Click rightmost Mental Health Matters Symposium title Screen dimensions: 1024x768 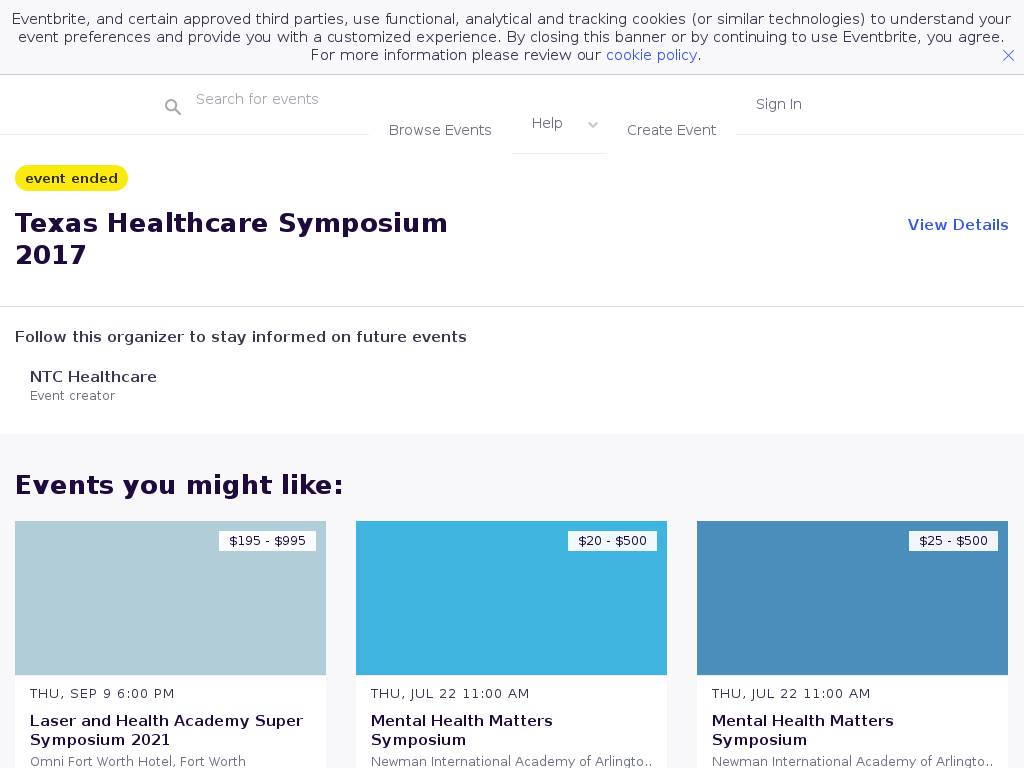803,730
